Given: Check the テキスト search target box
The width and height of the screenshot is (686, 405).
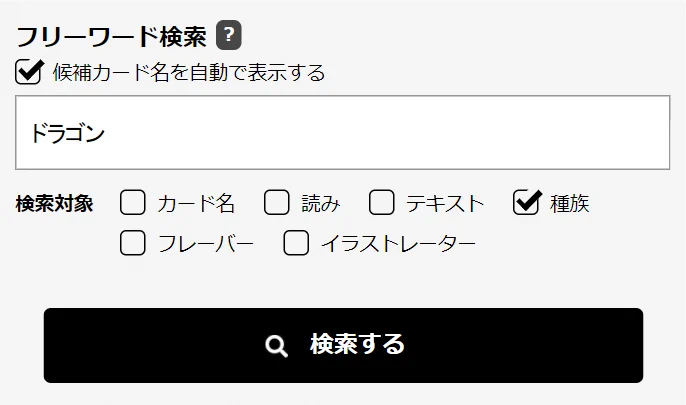Looking at the screenshot, I should point(382,202).
